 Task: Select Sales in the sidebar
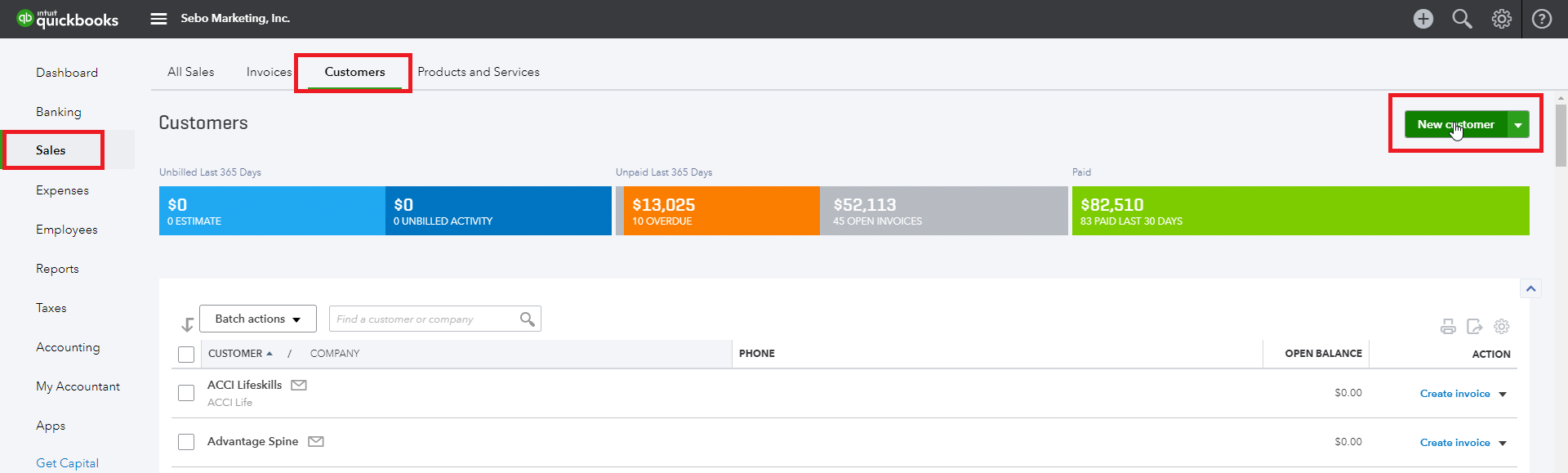pos(51,150)
